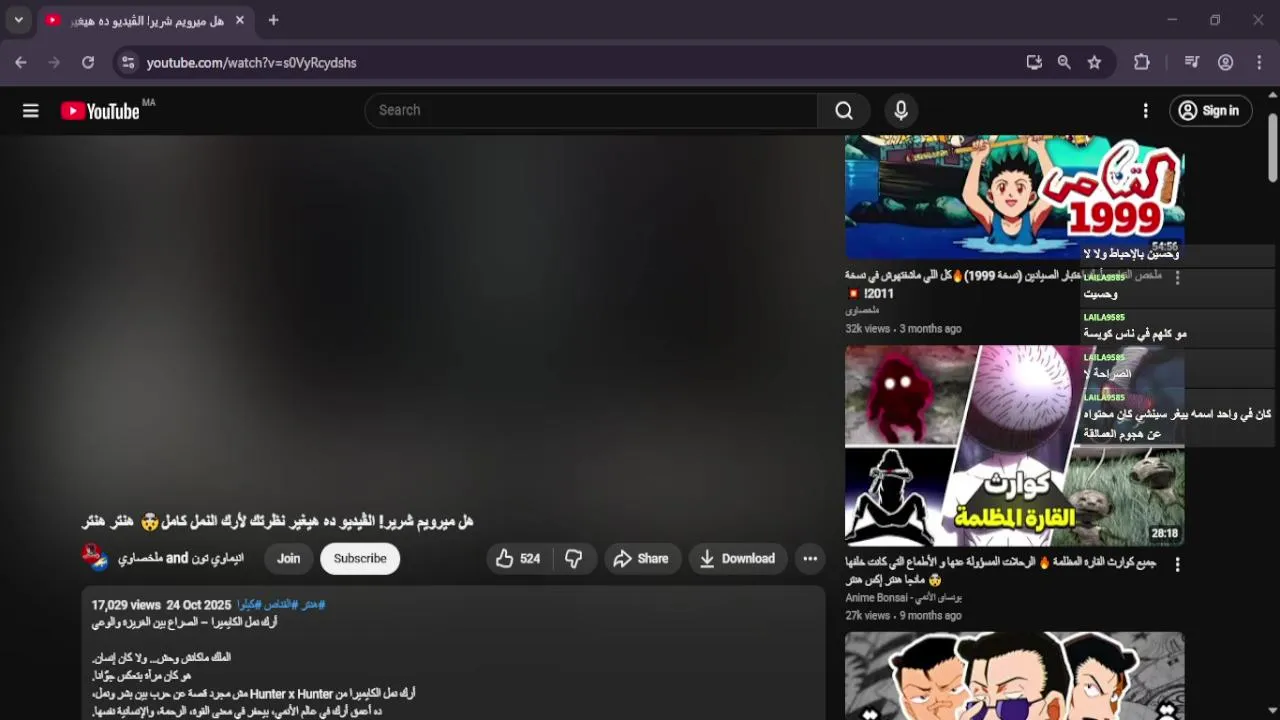Image resolution: width=1280 pixels, height=720 pixels.
Task: Close the current YouTube tab
Action: pos(240,20)
